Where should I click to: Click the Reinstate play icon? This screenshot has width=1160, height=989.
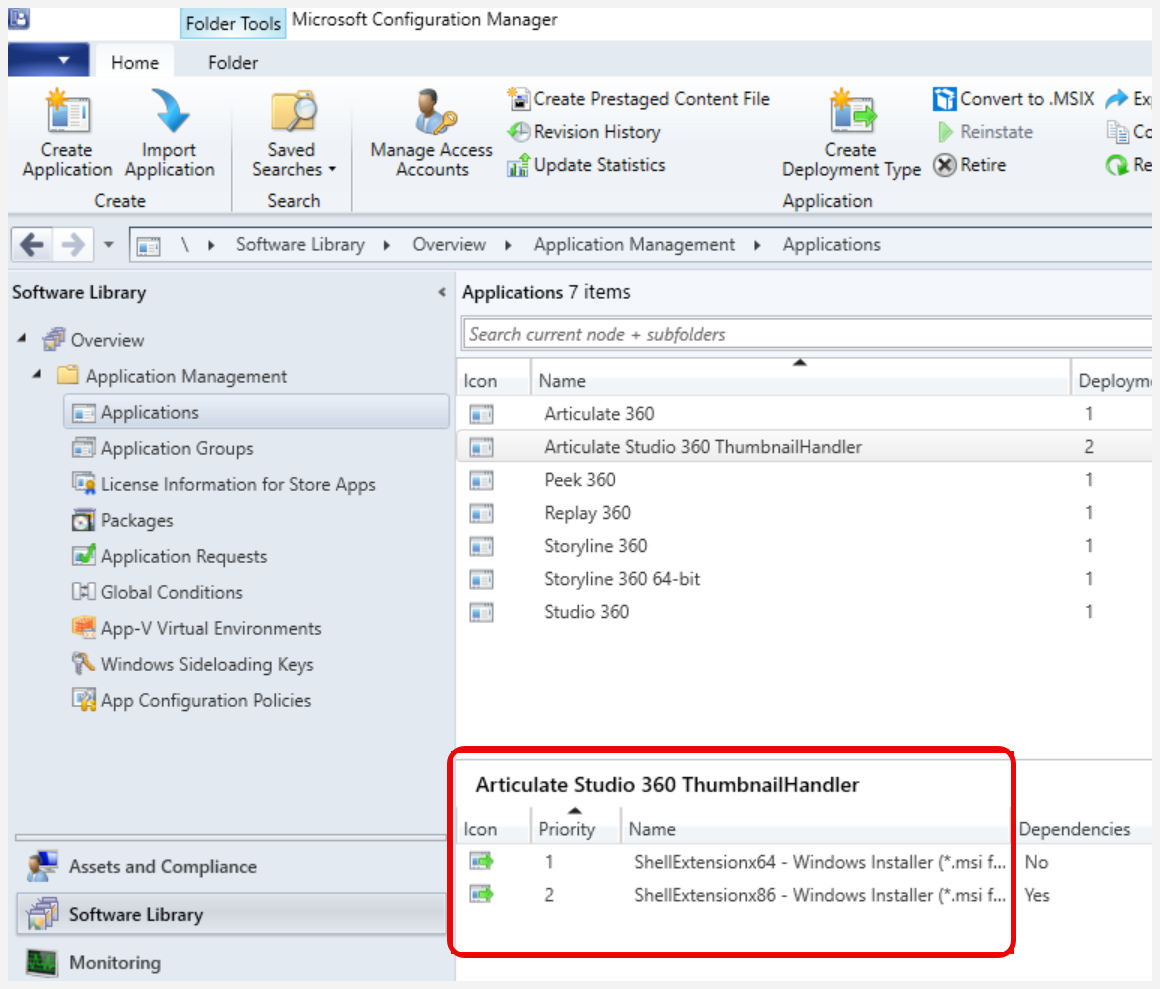945,132
